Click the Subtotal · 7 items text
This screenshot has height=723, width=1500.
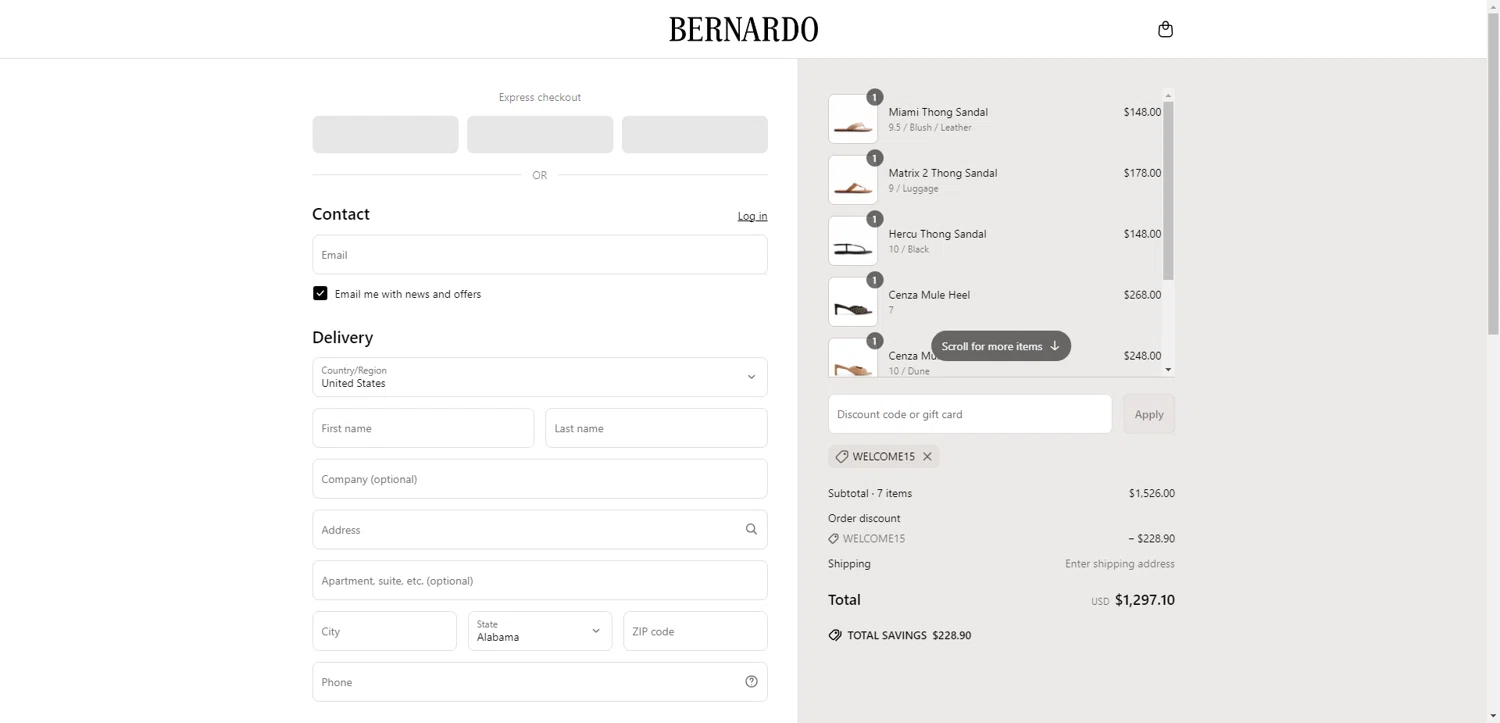tap(870, 493)
